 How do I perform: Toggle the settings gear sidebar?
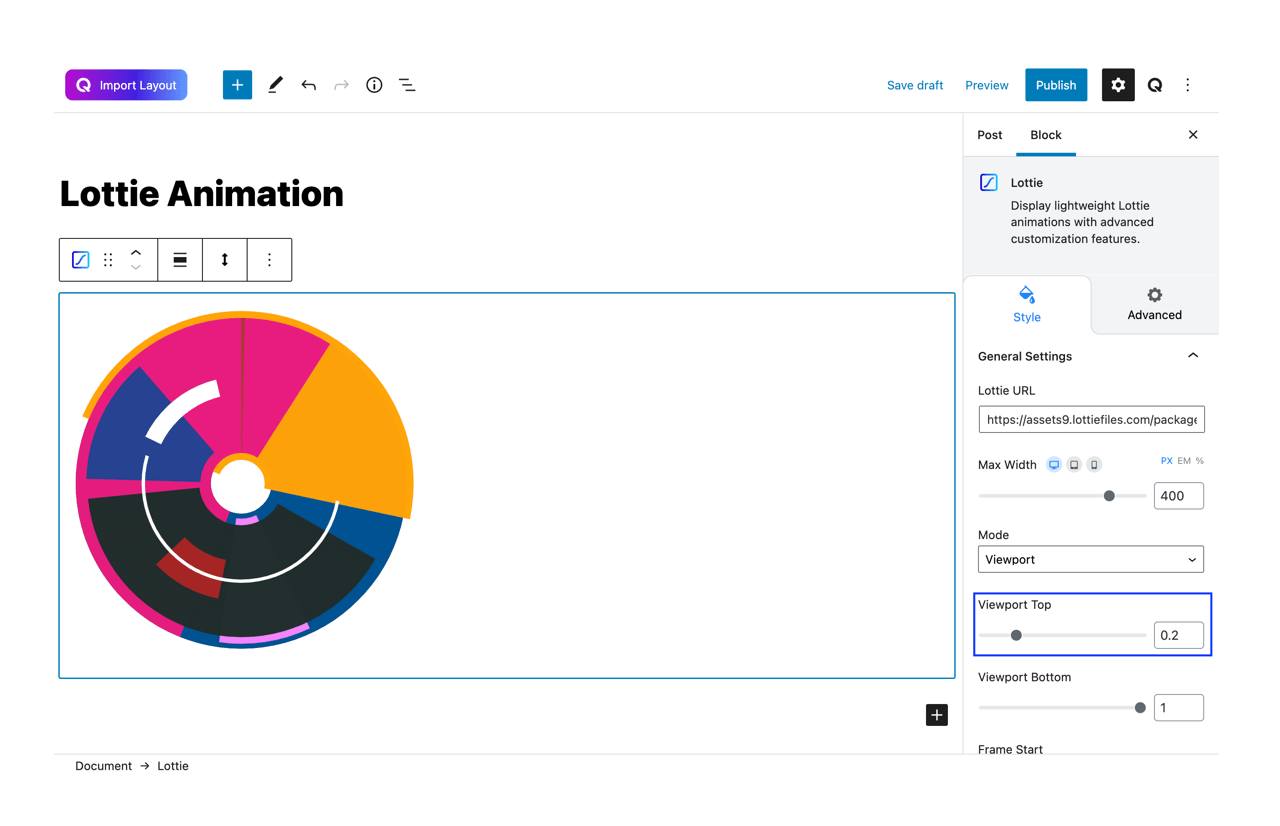[x=1118, y=85]
